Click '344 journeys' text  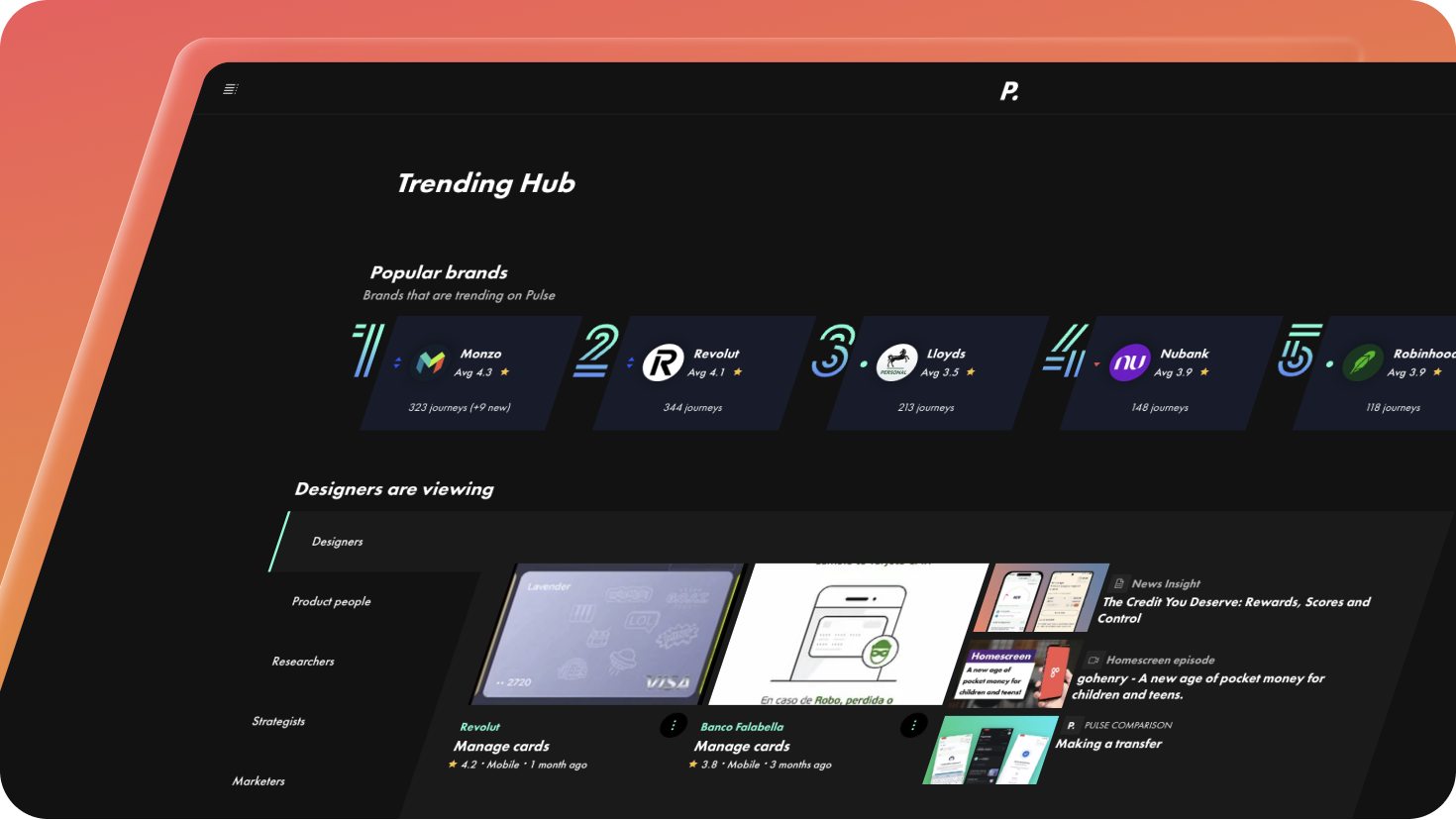pos(692,407)
